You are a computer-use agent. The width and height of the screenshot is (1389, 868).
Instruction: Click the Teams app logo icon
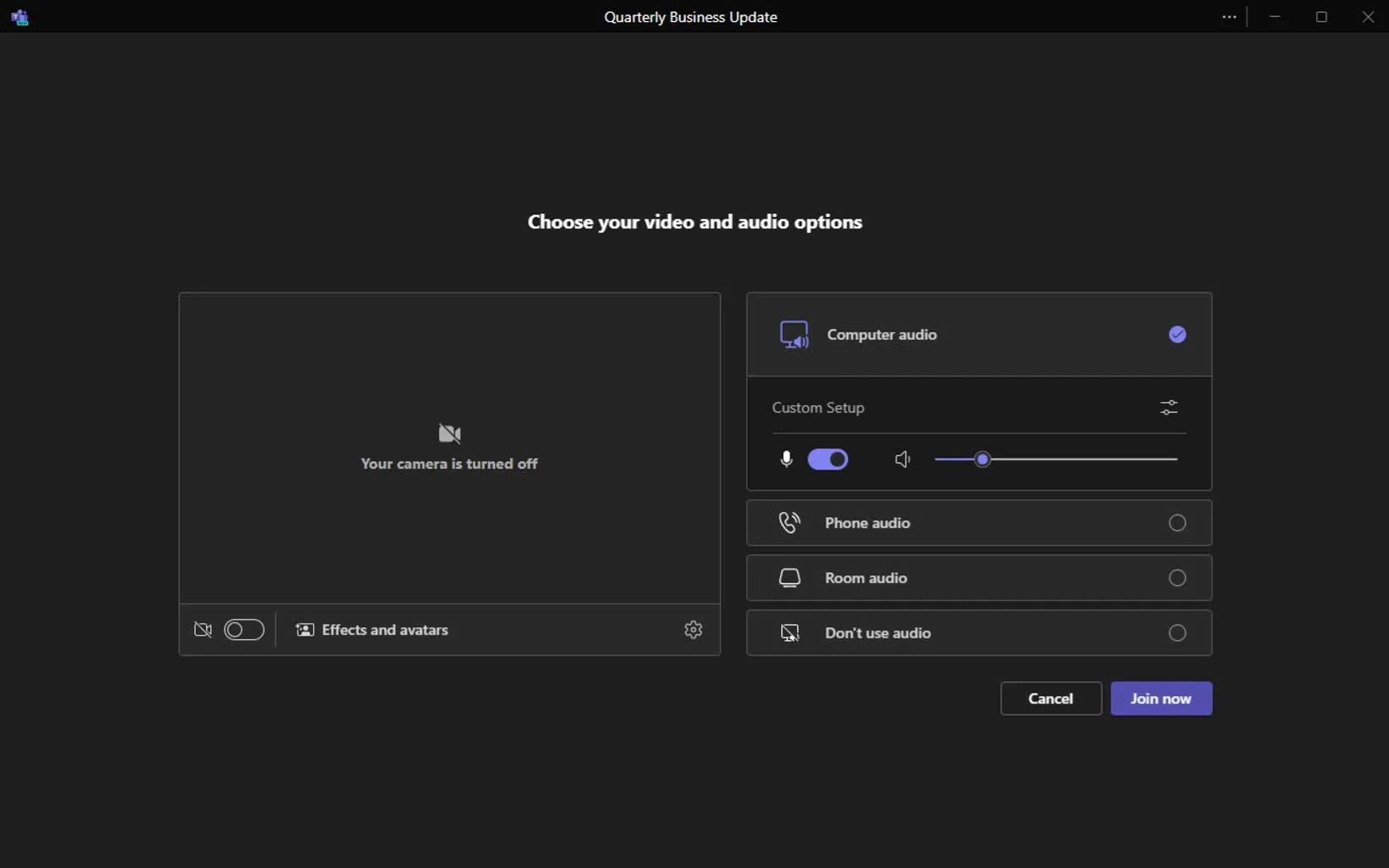(x=20, y=17)
